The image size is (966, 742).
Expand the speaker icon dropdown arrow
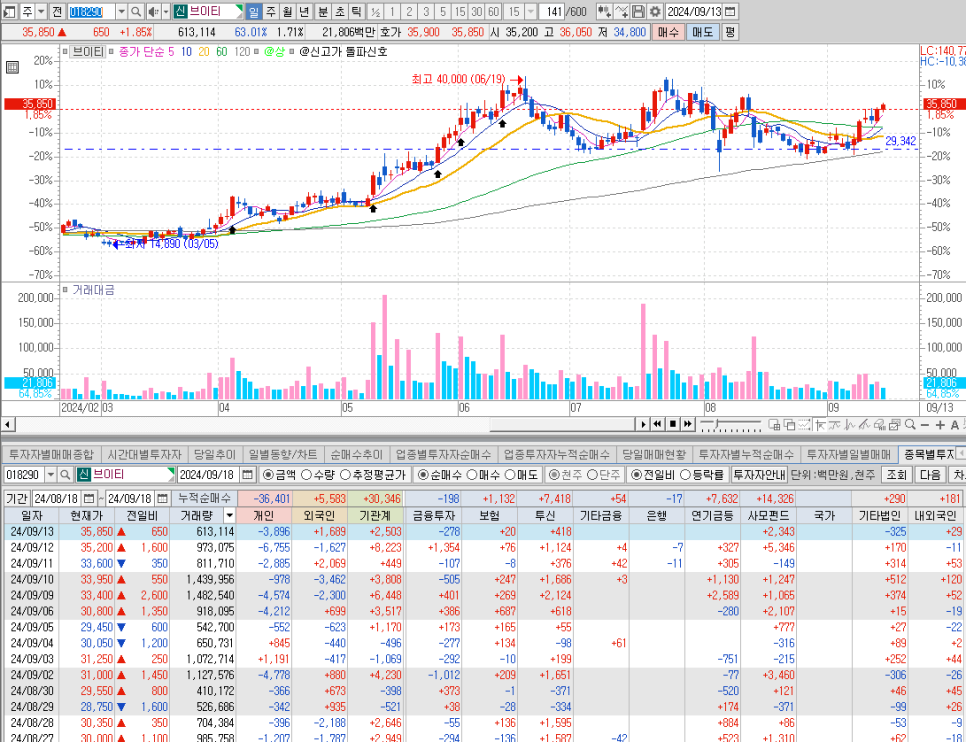pos(166,12)
